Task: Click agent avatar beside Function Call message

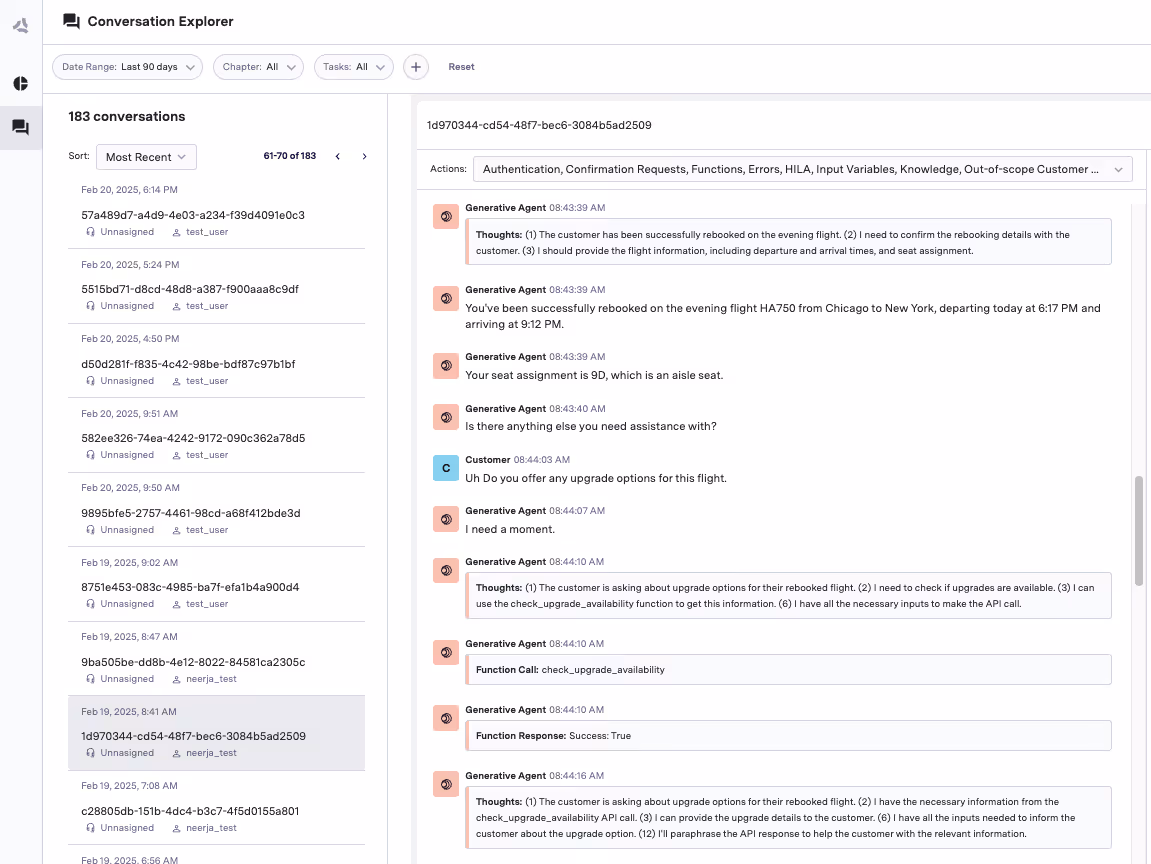Action: (446, 653)
